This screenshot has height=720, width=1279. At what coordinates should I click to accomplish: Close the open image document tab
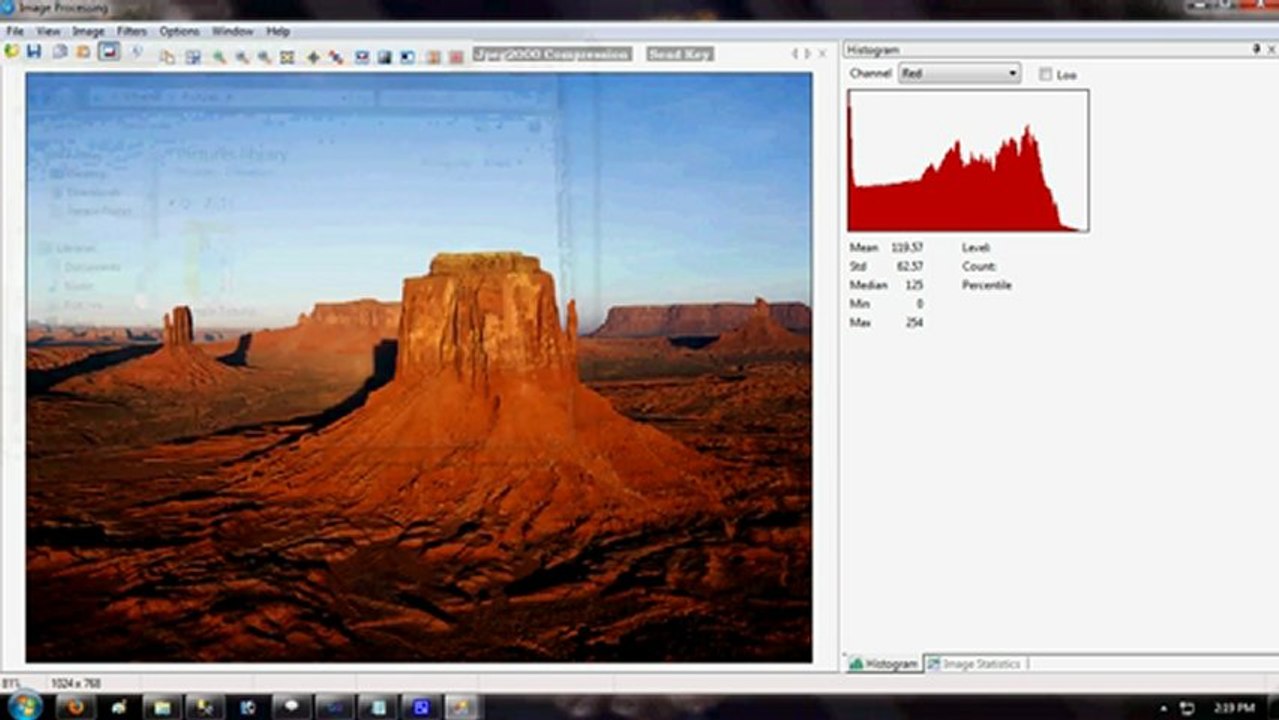pyautogui.click(x=822, y=53)
